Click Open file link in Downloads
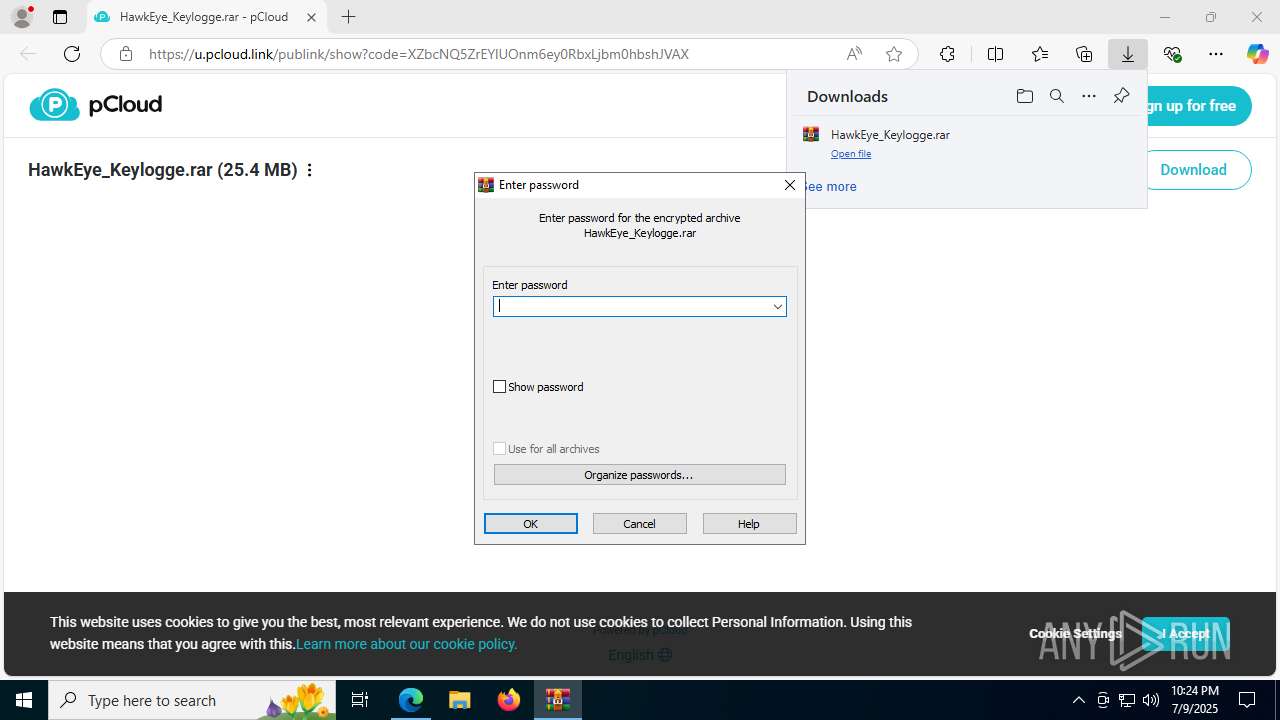Viewport: 1280px width, 720px height. [851, 154]
